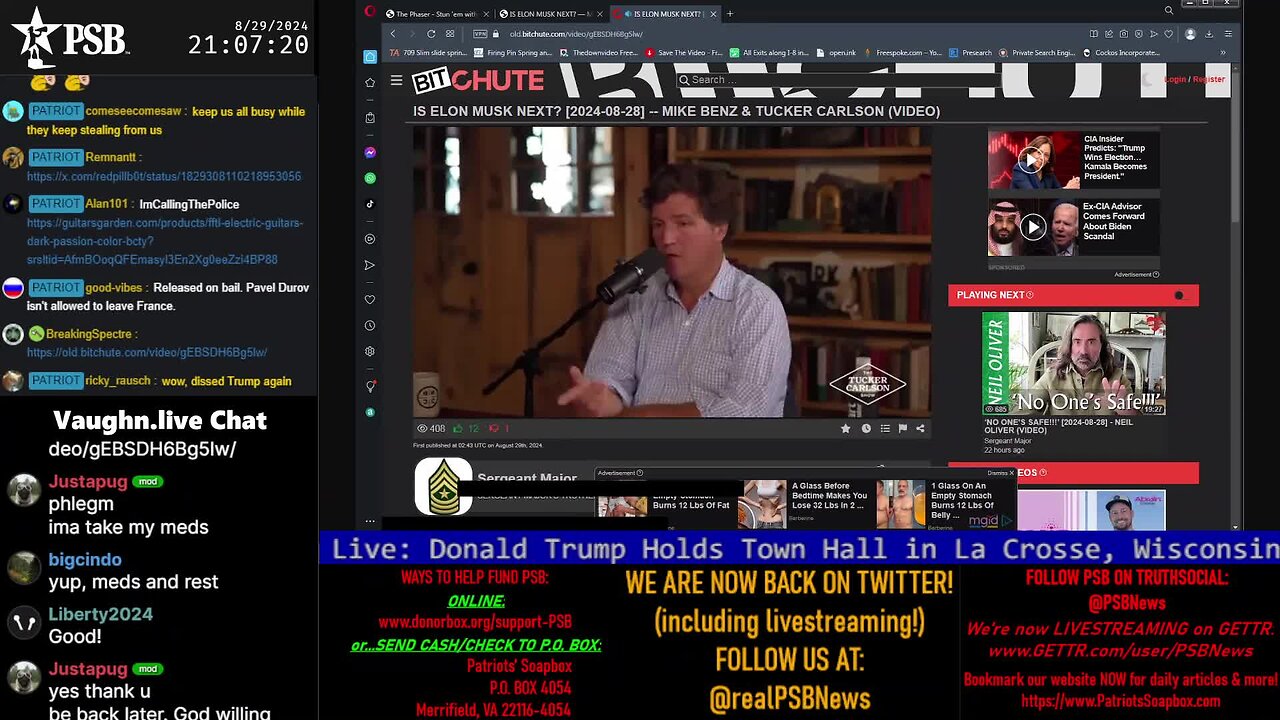Open the sidebar heart bookmarks icon
This screenshot has width=1280, height=720.
point(370,300)
